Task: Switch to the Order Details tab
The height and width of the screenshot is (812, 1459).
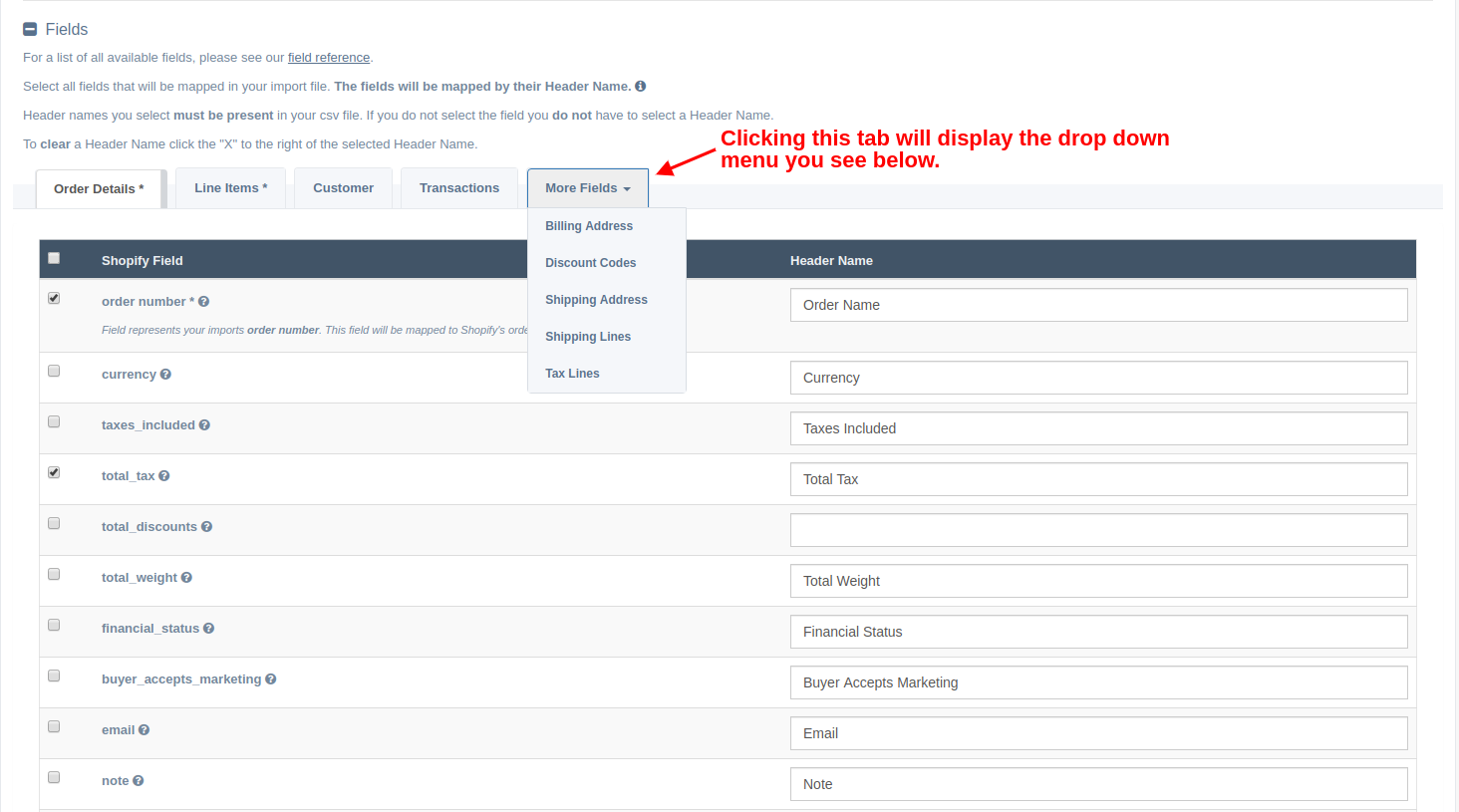Action: click(x=99, y=188)
